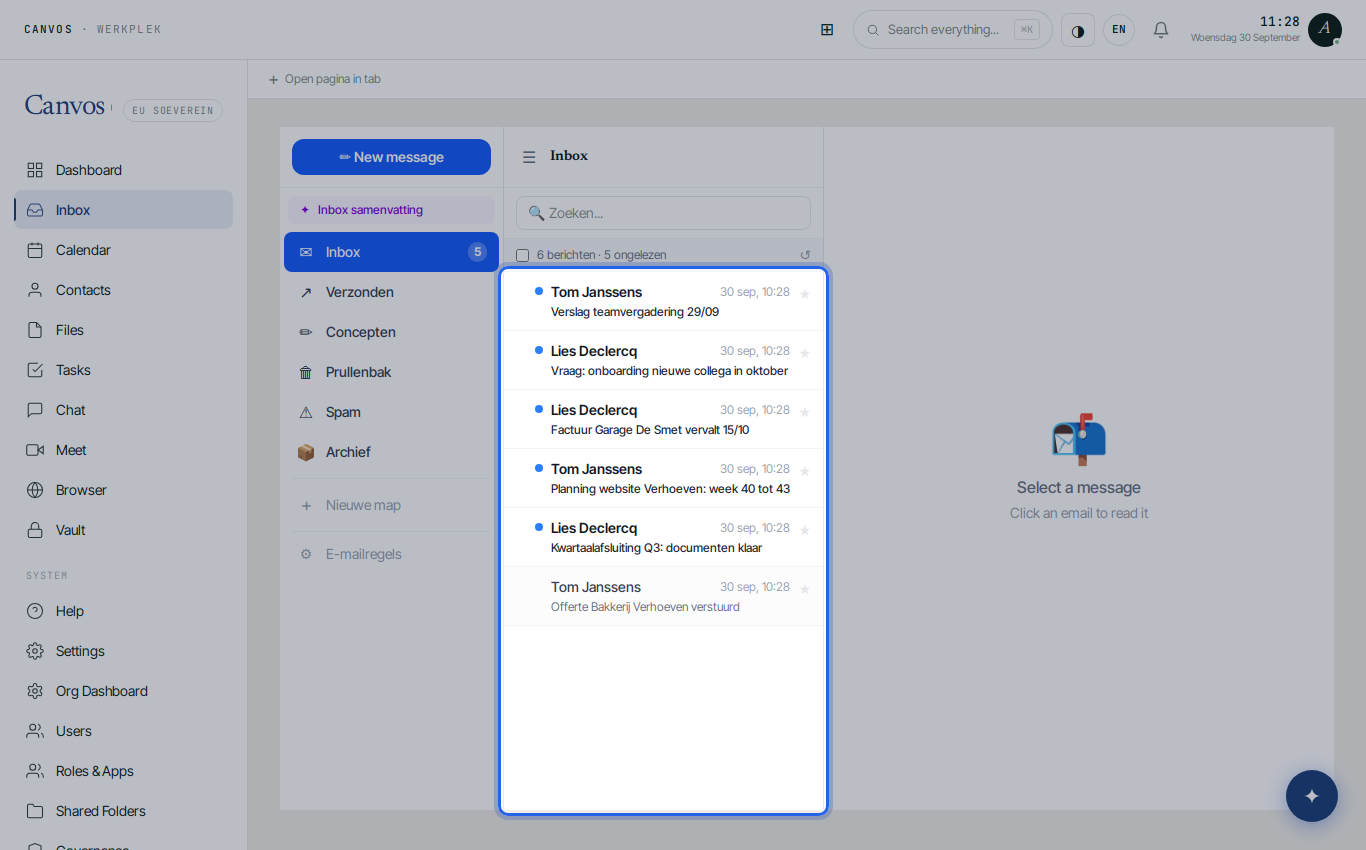Open notifications bell

point(1161,30)
